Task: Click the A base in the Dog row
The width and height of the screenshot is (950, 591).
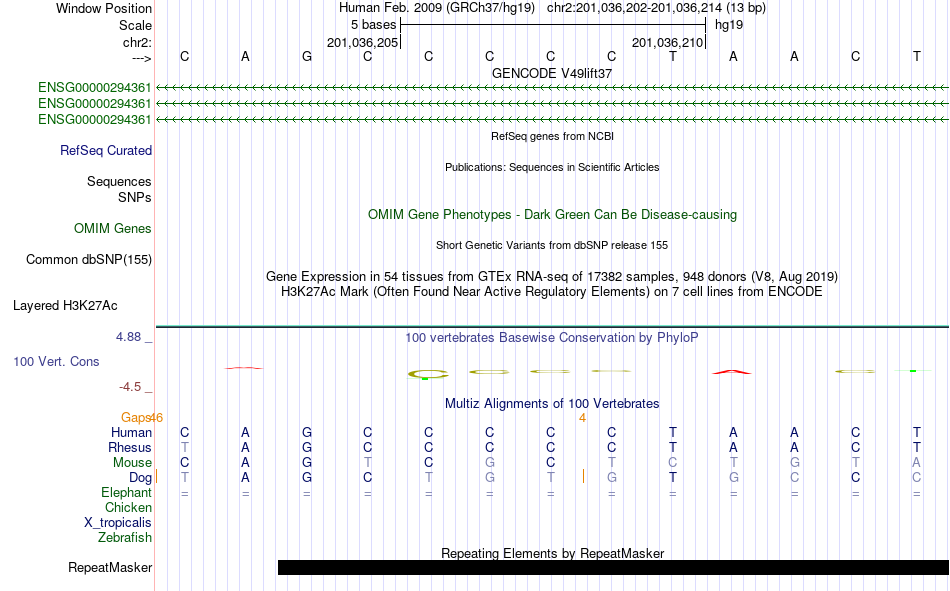Action: (245, 478)
